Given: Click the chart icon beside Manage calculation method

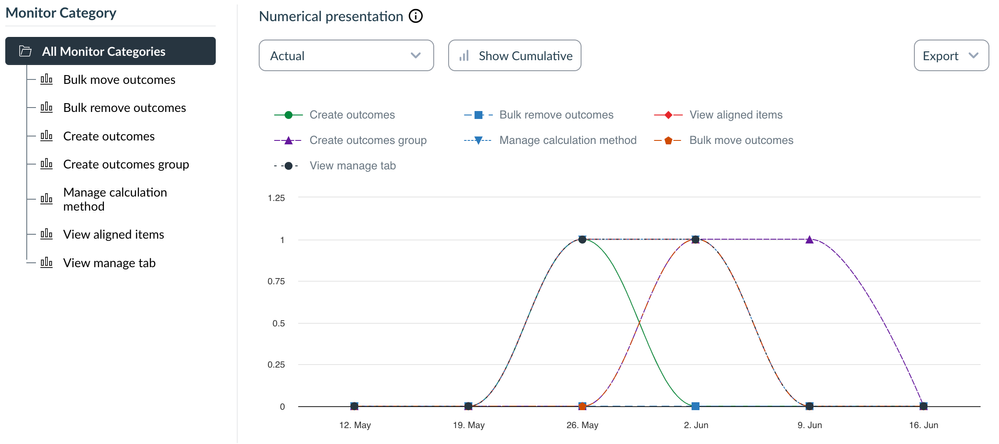Looking at the screenshot, I should click(x=46, y=199).
